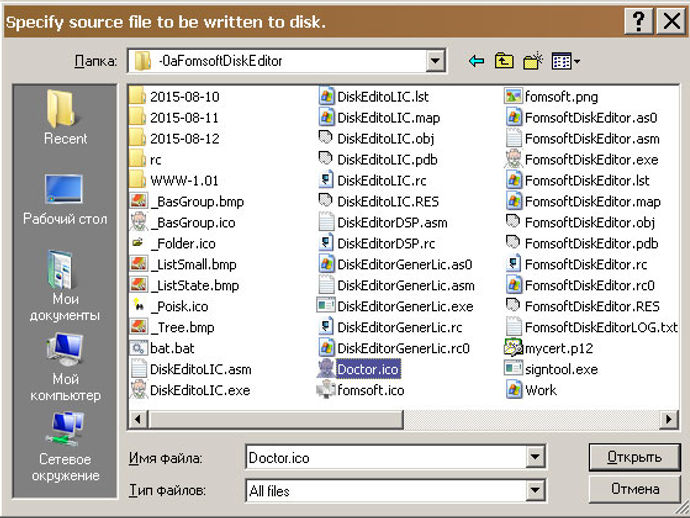The height and width of the screenshot is (518, 690).
Task: Click the horizontal scrollbar thumb
Action: 276,419
